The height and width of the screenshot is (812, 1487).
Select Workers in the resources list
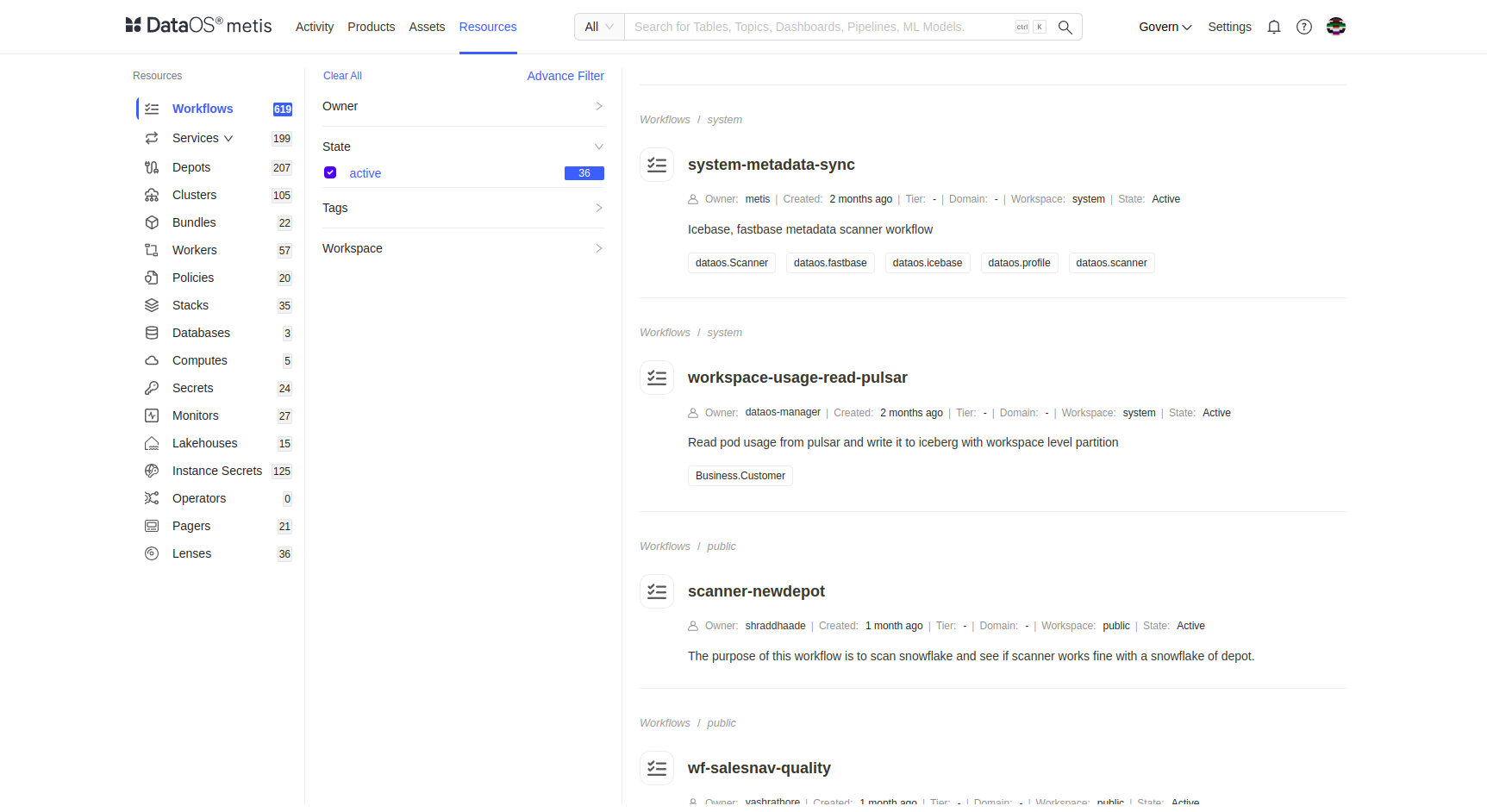pyautogui.click(x=195, y=250)
